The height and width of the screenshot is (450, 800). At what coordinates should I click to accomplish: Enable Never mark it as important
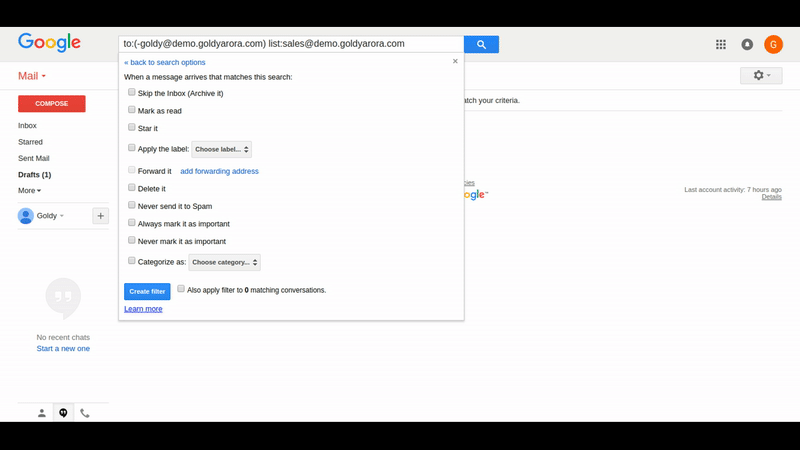tap(132, 240)
